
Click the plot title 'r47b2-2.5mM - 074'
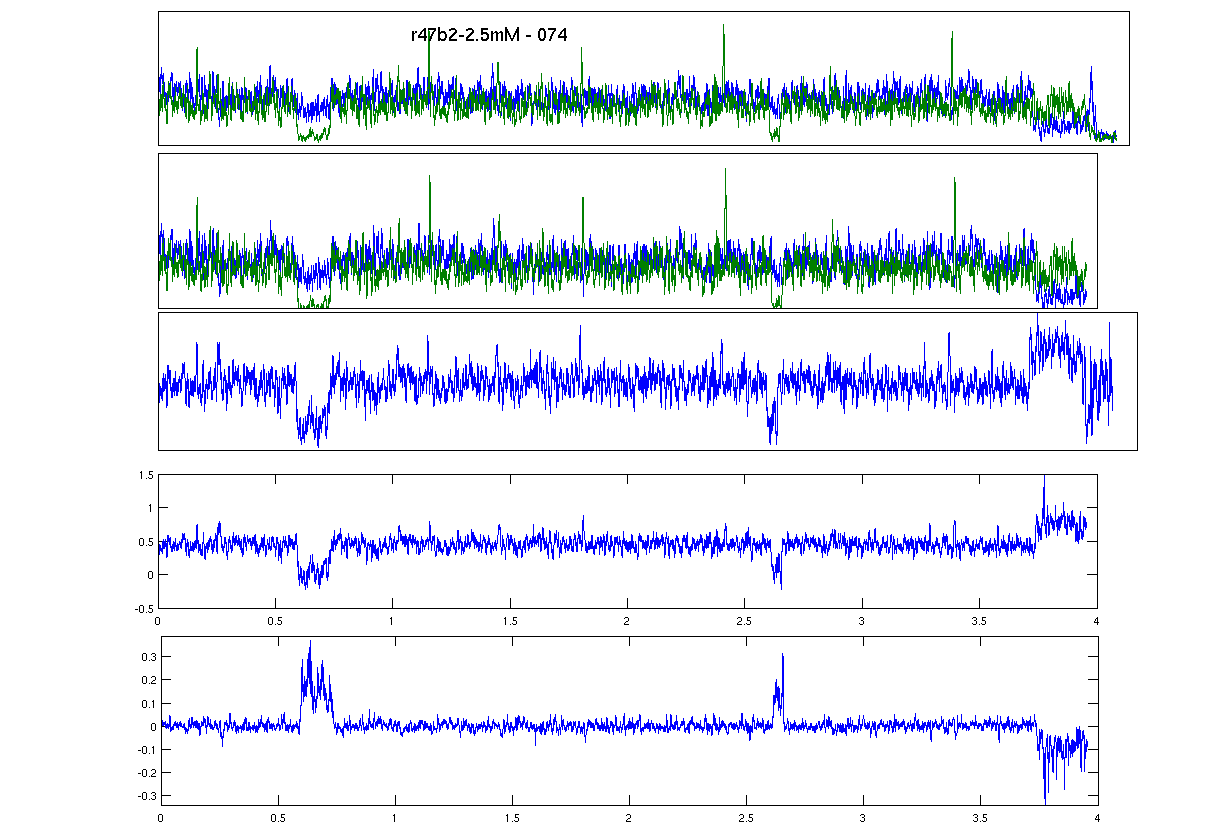click(489, 35)
